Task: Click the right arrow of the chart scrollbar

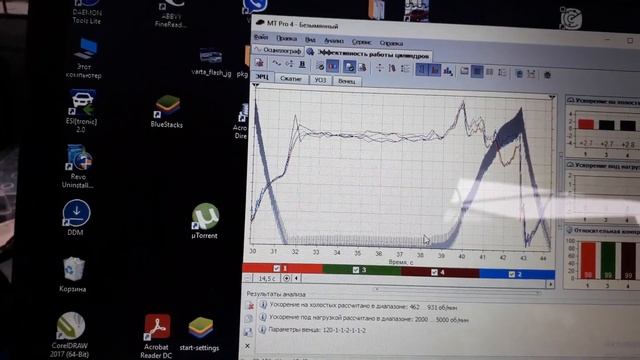Action: (x=550, y=284)
